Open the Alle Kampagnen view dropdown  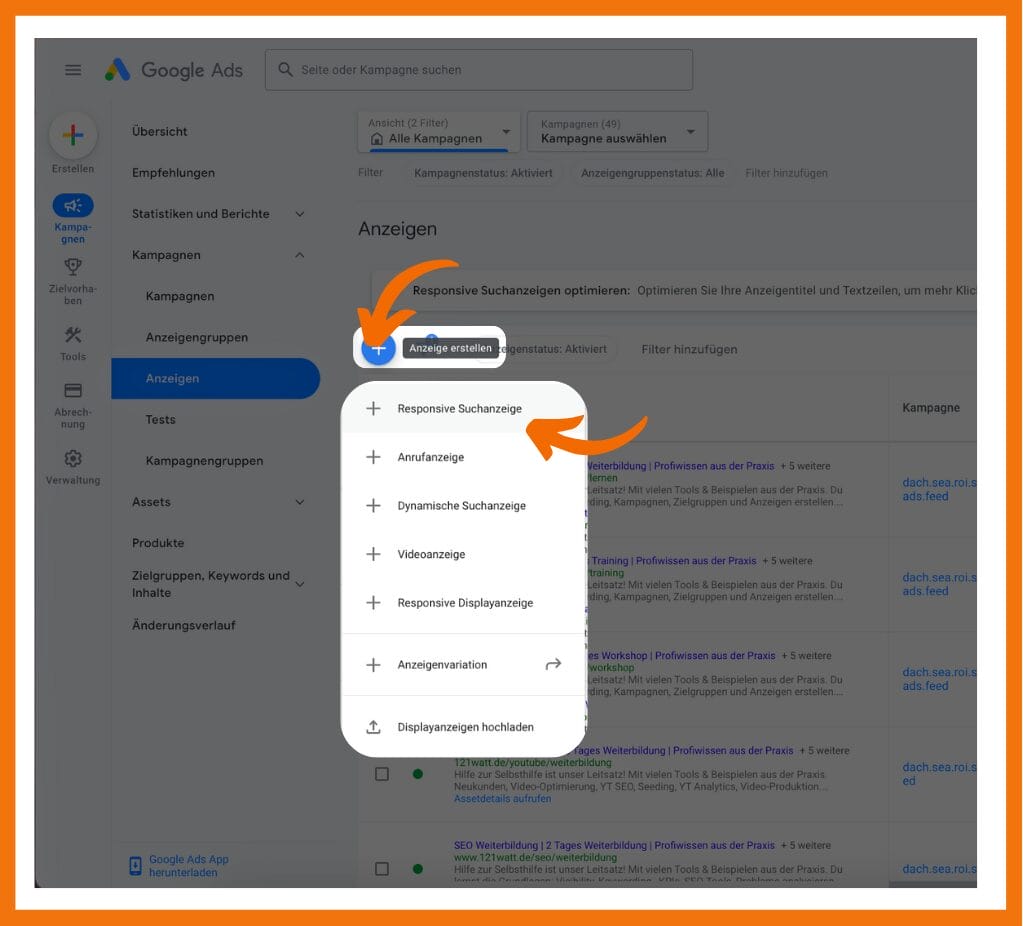click(x=438, y=132)
